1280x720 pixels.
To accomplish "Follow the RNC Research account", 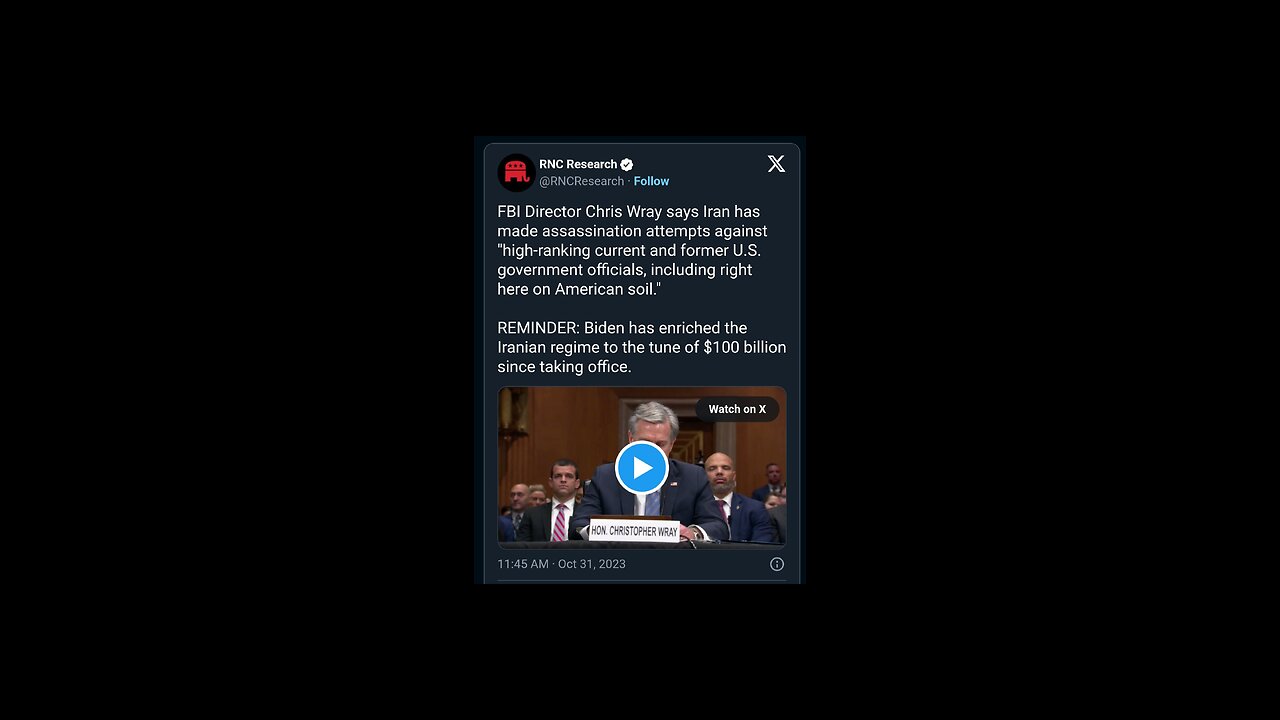I will pyautogui.click(x=651, y=181).
